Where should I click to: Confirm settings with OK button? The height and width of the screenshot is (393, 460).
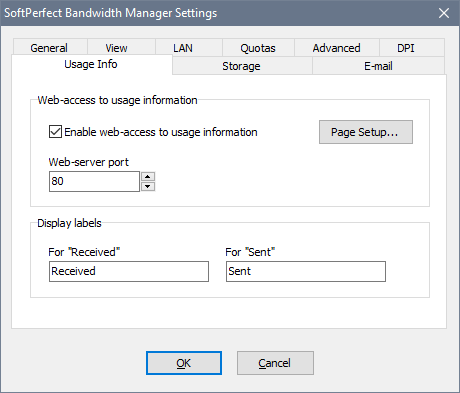[x=184, y=363]
